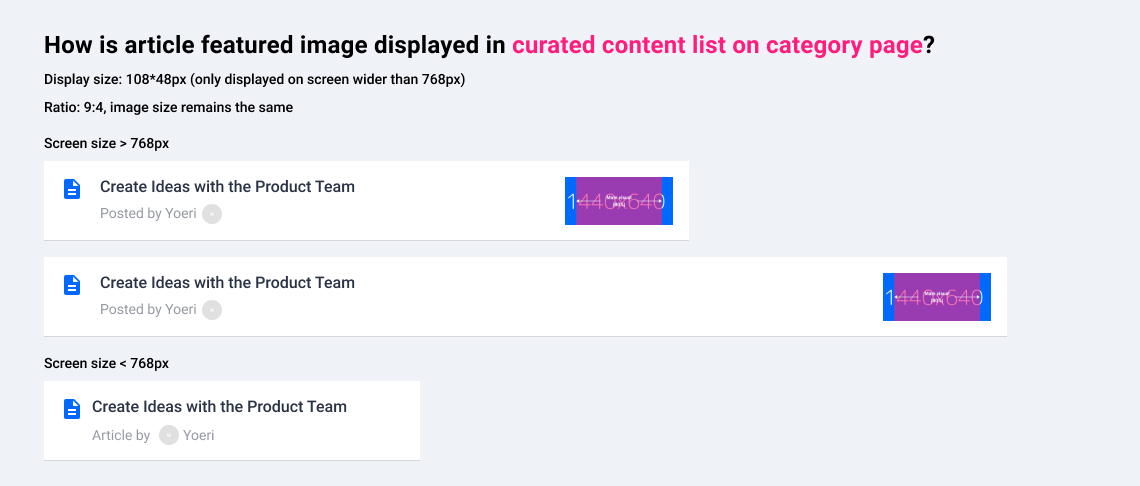Image resolution: width=1140 pixels, height=486 pixels.
Task: Open 'Create Ideas with the Product Team' in the medium-width card
Action: click(x=227, y=187)
